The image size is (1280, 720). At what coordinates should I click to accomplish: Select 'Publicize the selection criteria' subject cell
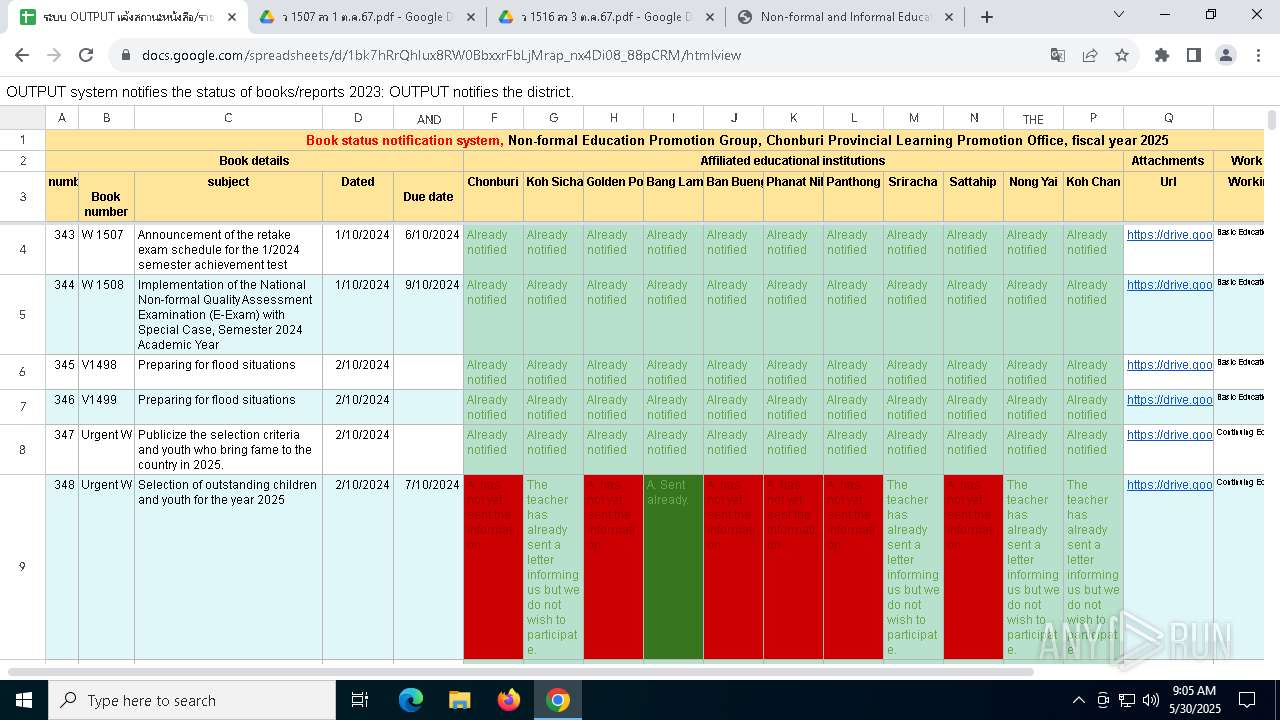pos(228,450)
